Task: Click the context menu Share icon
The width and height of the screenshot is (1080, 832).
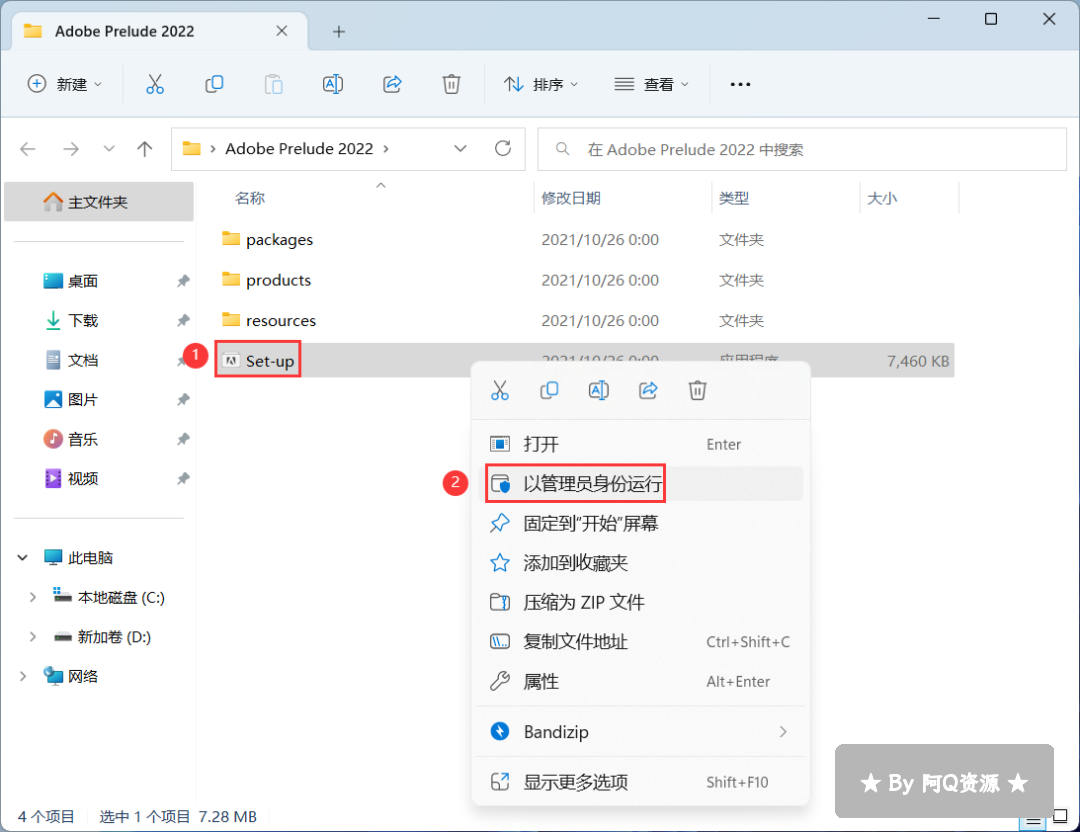Action: (648, 391)
